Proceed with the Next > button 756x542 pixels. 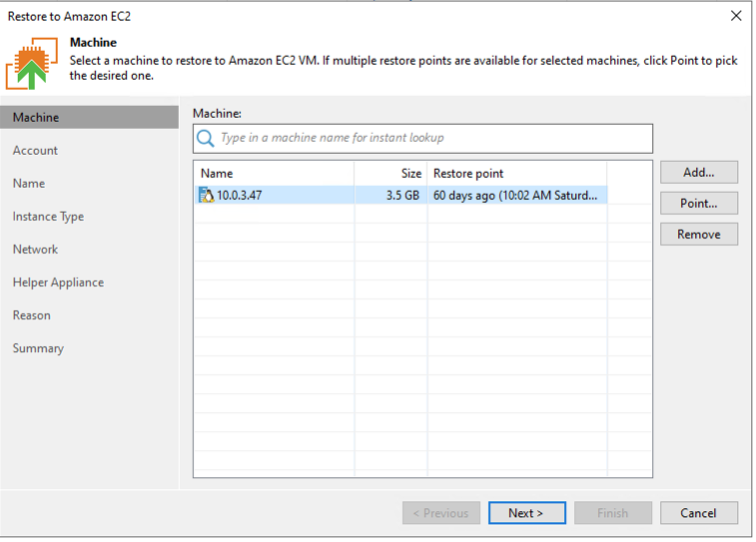(527, 513)
